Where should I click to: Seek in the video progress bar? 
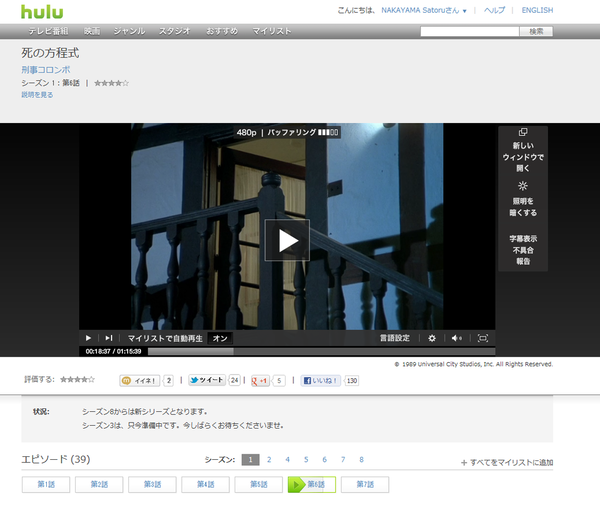(321, 351)
